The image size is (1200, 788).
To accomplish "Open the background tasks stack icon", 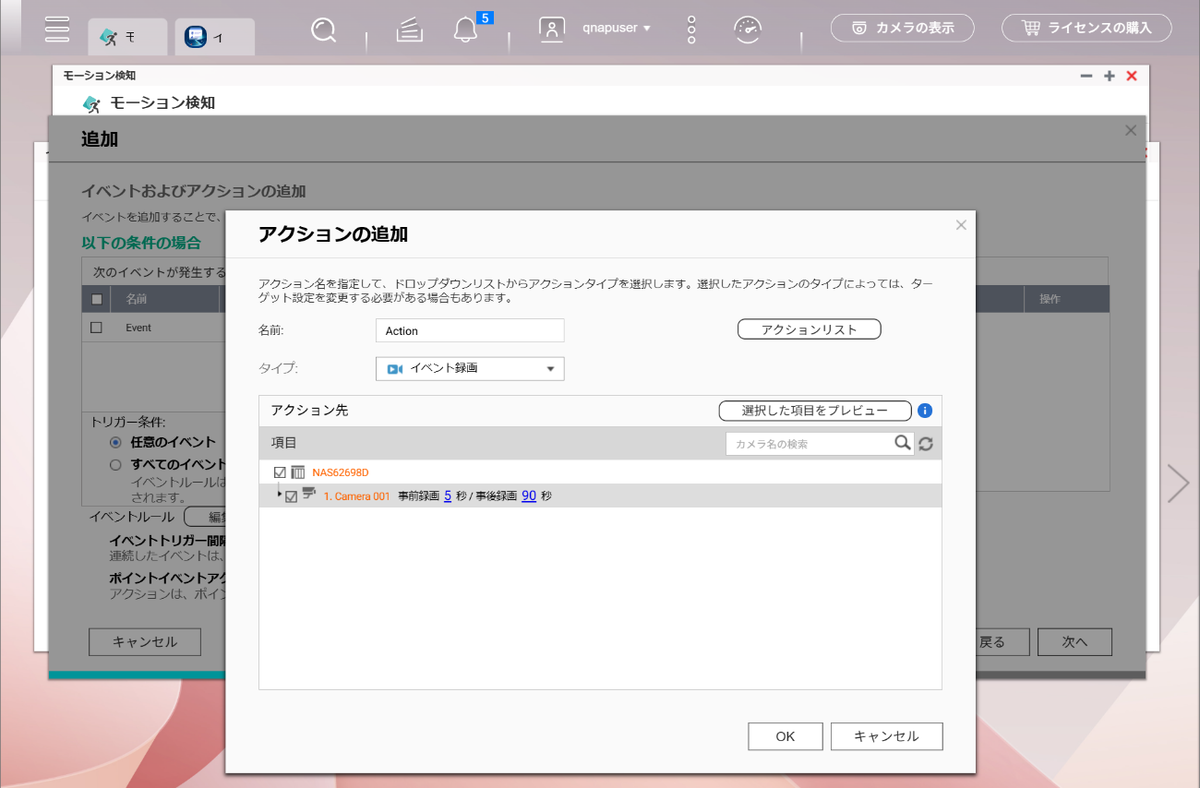I will pyautogui.click(x=408, y=30).
